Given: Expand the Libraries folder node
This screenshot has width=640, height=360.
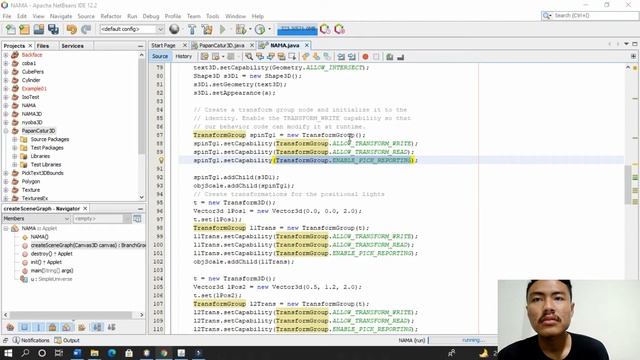Looking at the screenshot, I should click(14, 156).
